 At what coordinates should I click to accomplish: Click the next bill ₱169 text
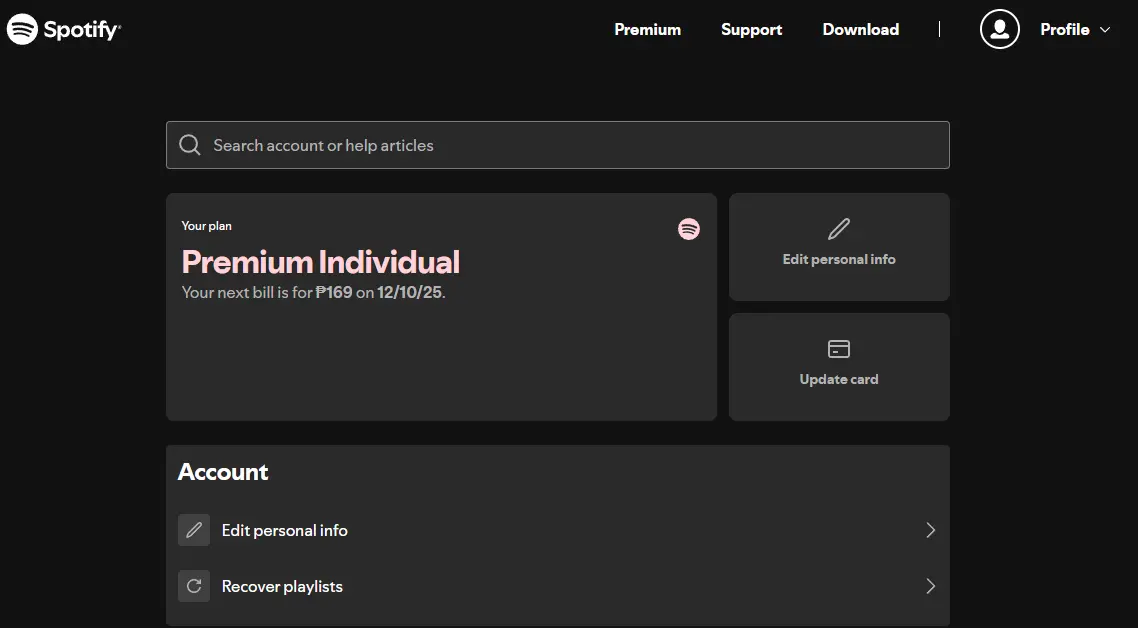(314, 293)
